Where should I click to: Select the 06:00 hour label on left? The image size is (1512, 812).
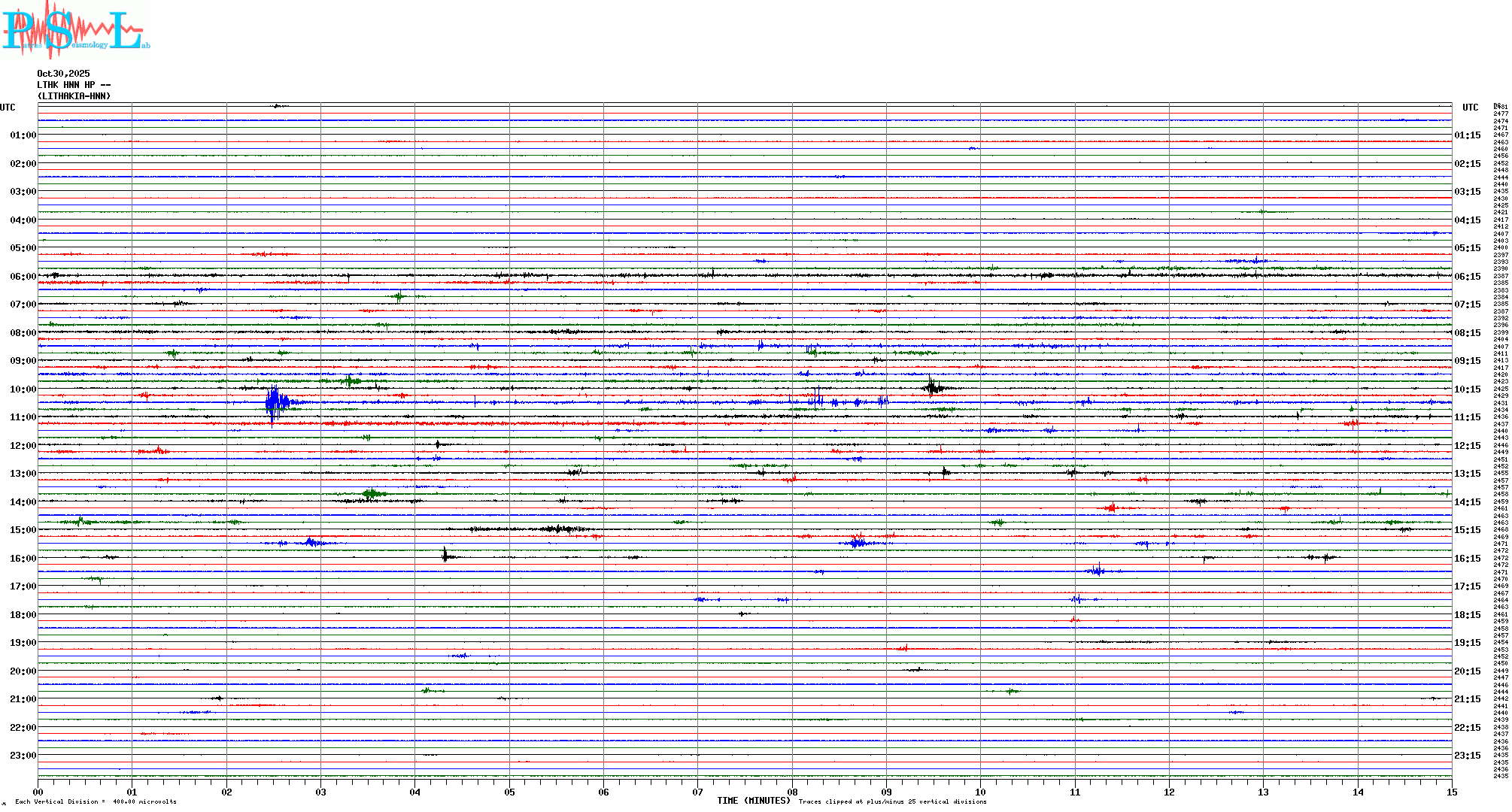23,277
